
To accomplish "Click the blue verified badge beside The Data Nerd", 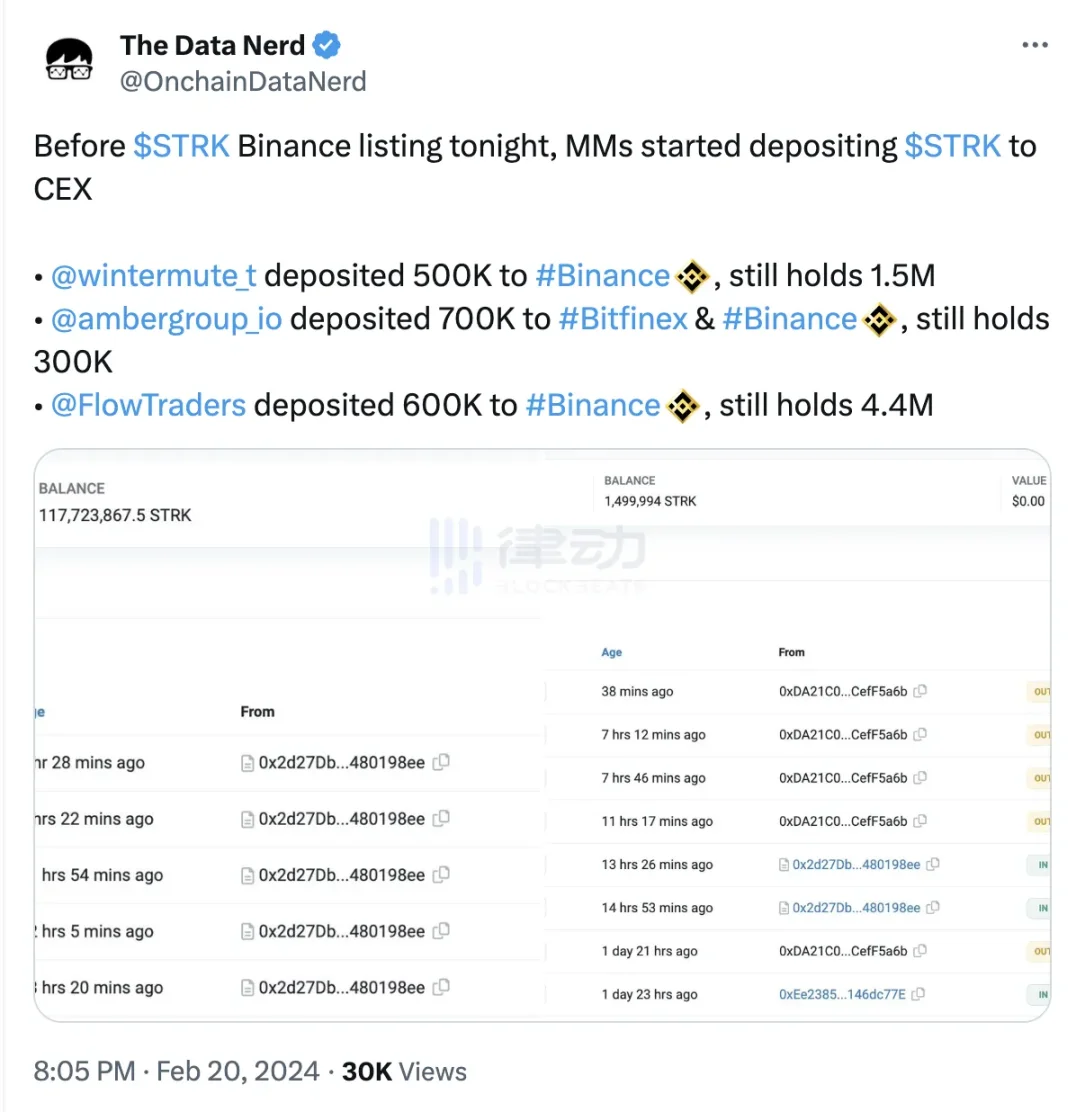I will (326, 45).
